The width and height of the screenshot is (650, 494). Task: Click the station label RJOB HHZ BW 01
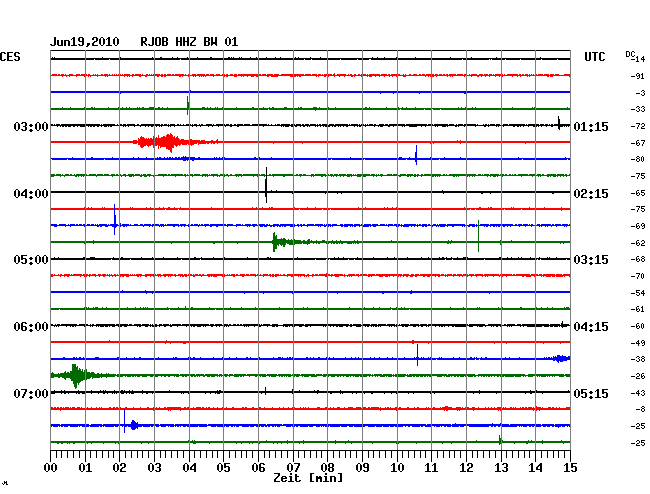click(189, 42)
